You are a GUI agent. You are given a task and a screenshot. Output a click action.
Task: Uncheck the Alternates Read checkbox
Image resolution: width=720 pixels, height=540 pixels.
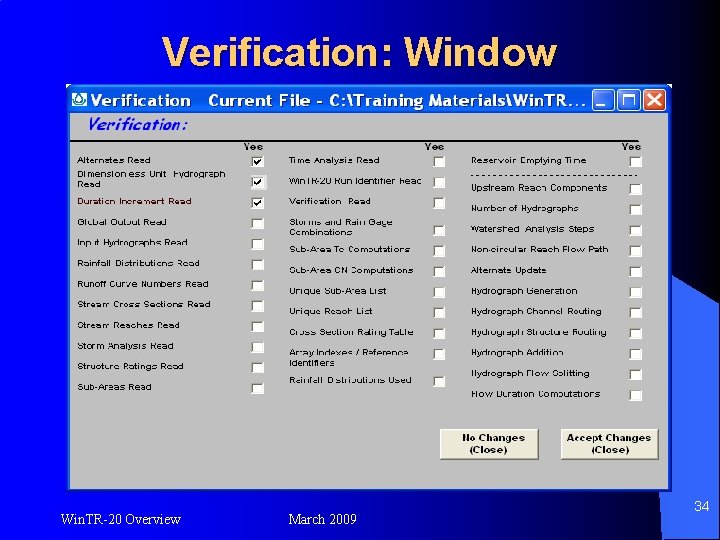258,161
